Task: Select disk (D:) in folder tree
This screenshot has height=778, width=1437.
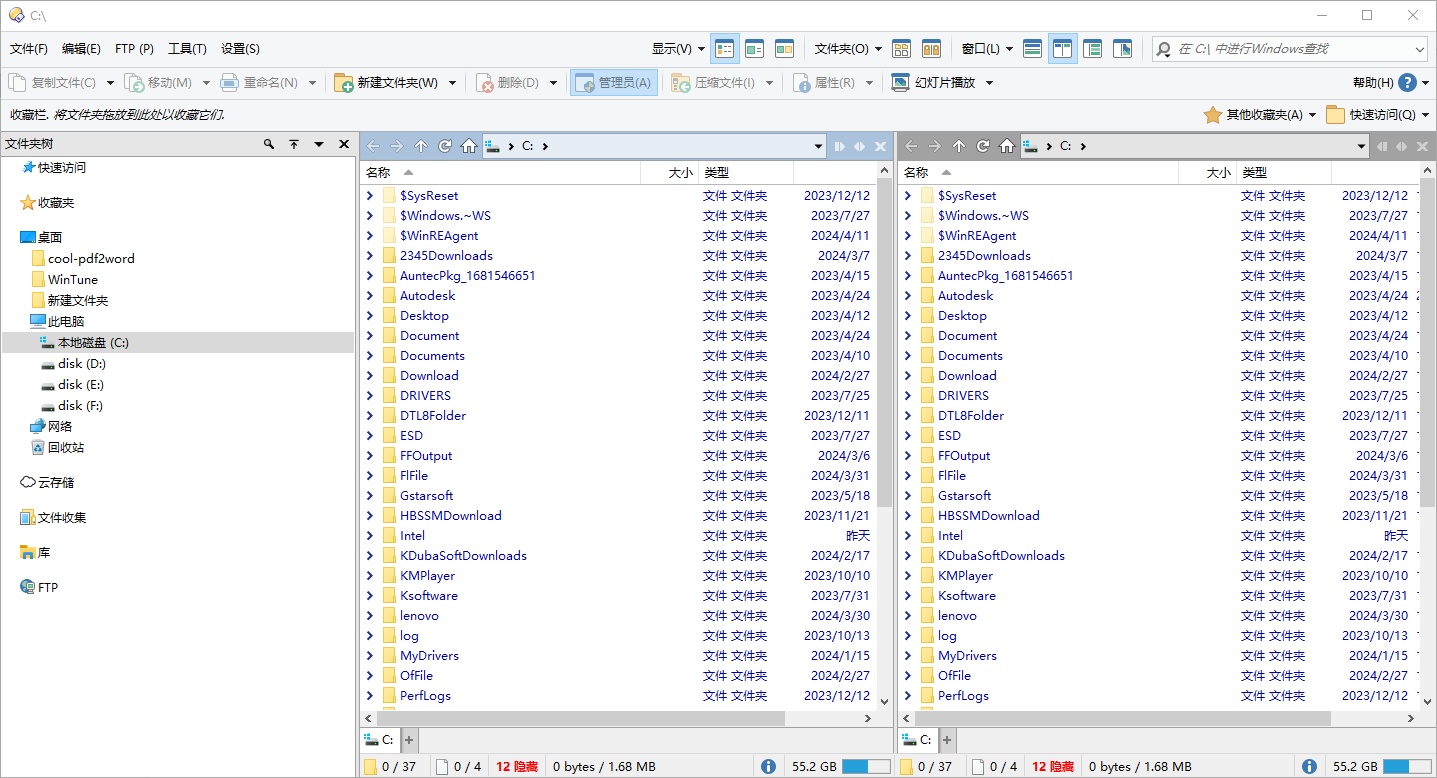Action: point(81,364)
